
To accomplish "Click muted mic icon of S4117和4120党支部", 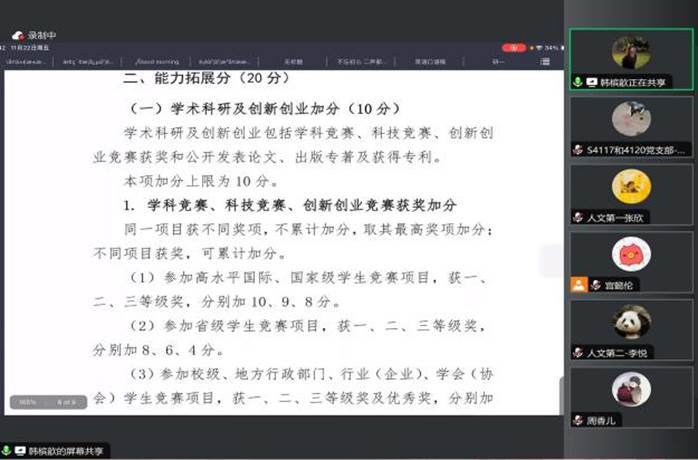I will 578,150.
